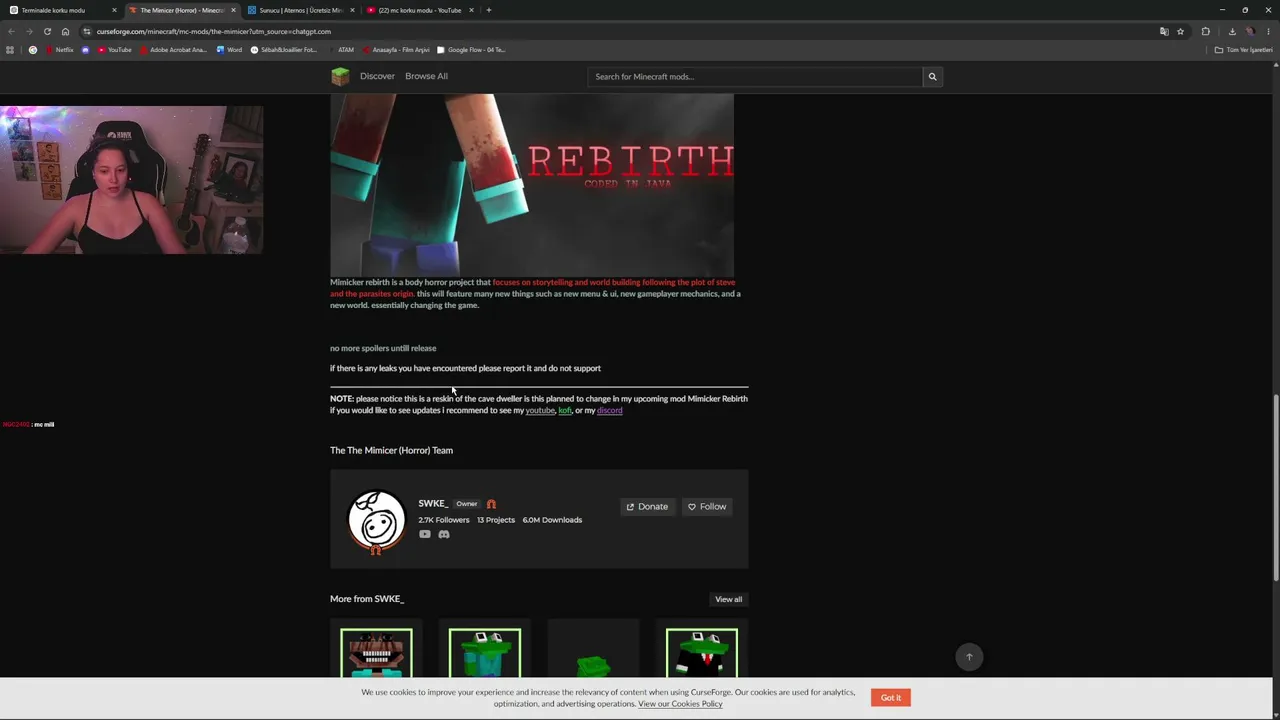
Task: Click the '13 Projects' count text
Action: (x=496, y=520)
